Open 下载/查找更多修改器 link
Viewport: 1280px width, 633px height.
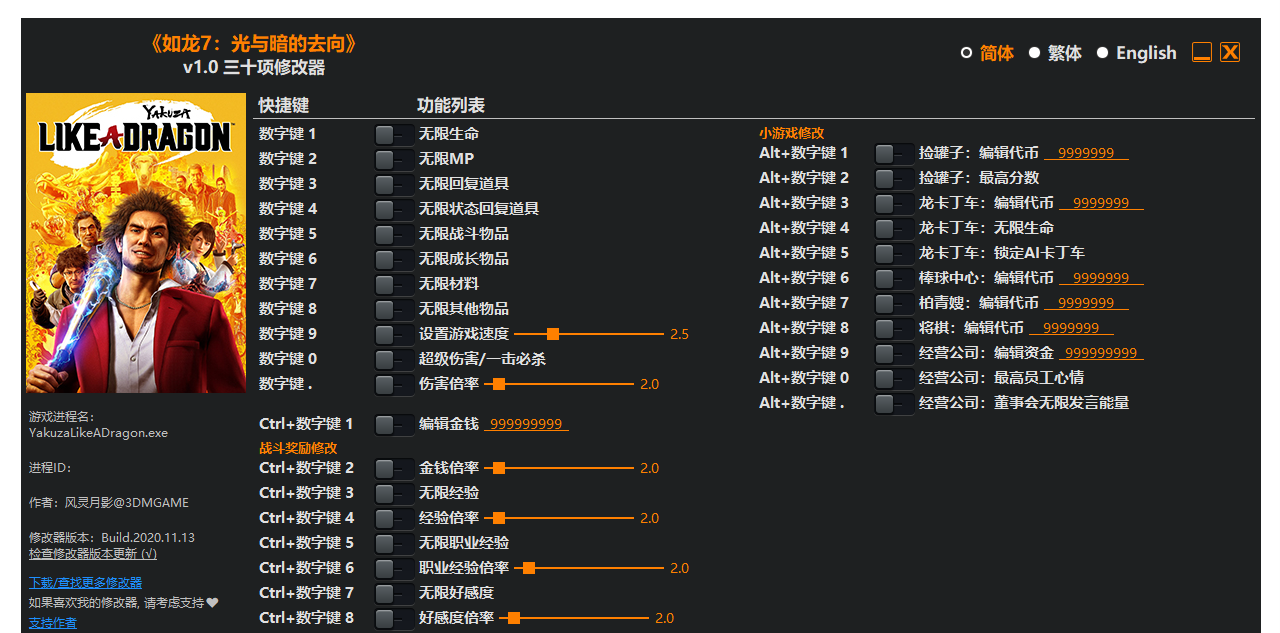(x=85, y=582)
